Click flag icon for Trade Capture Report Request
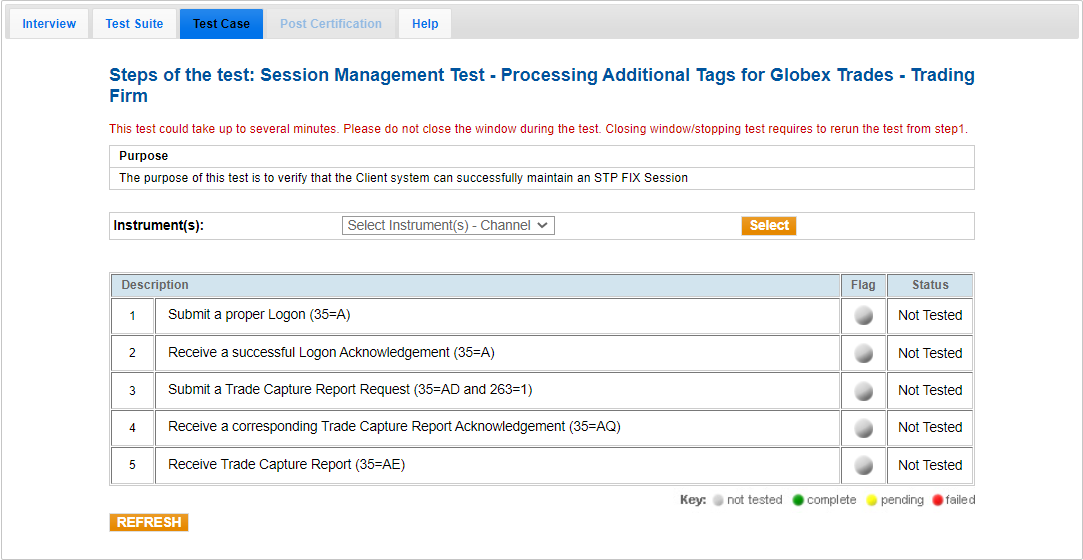1083x560 pixels. point(863,391)
